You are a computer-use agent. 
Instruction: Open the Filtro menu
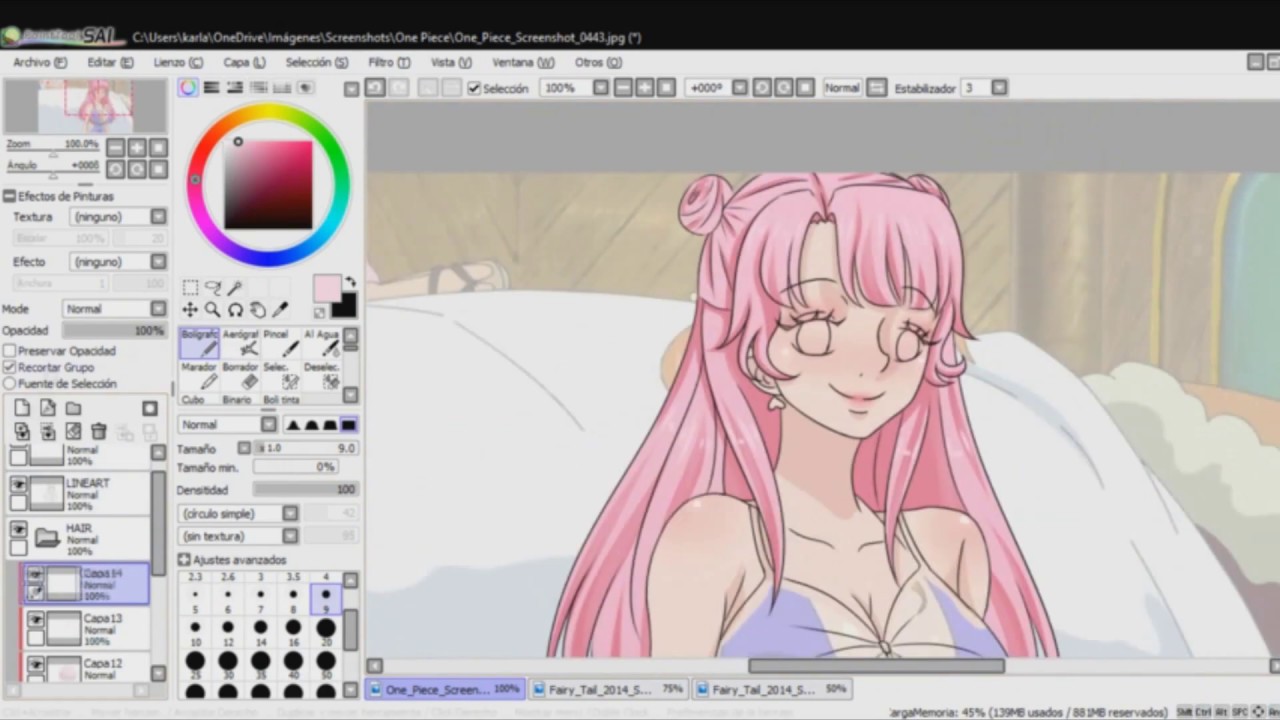[x=389, y=62]
